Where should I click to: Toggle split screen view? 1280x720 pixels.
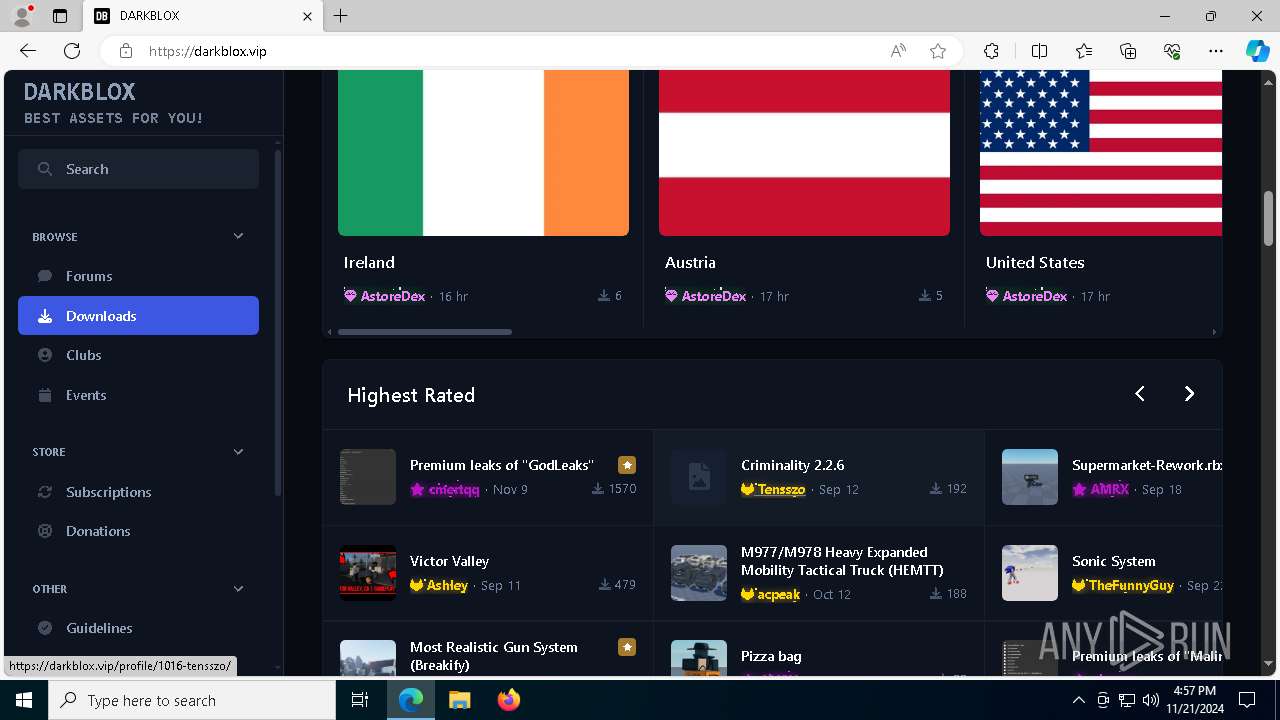[x=1039, y=51]
